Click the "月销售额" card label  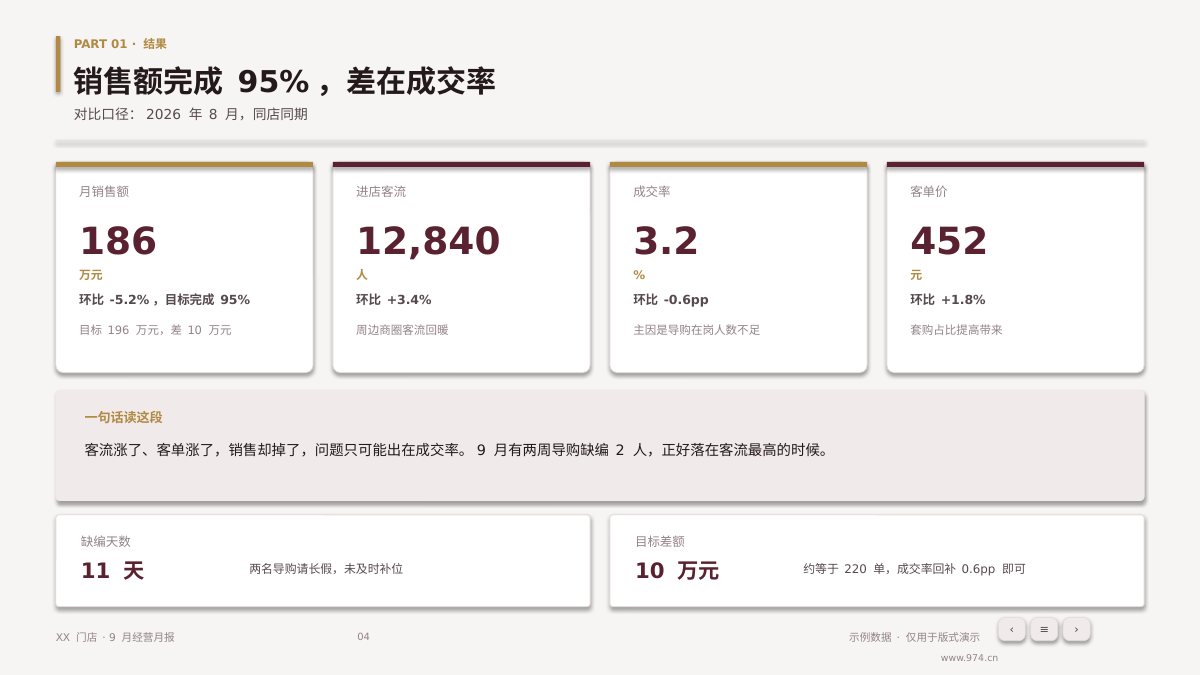click(x=104, y=191)
